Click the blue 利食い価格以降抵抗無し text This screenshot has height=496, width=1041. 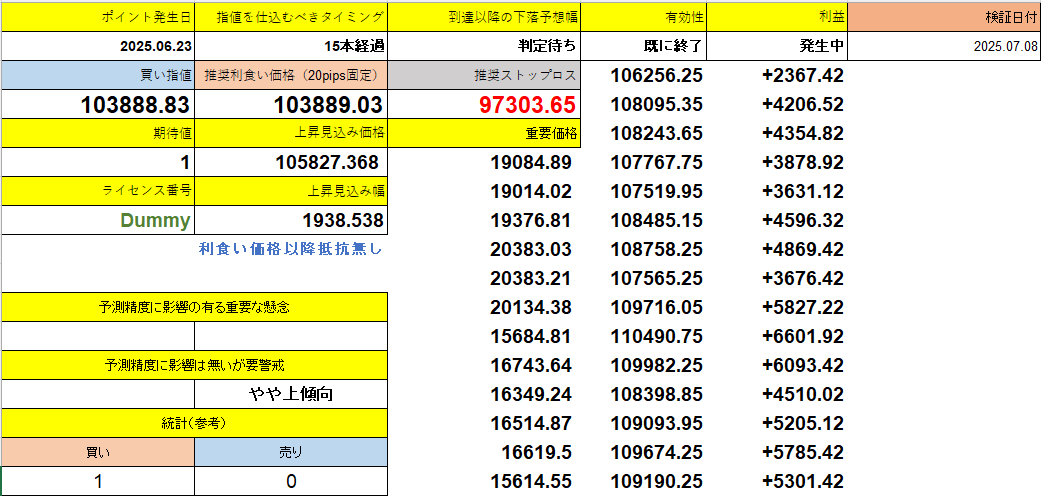click(291, 249)
